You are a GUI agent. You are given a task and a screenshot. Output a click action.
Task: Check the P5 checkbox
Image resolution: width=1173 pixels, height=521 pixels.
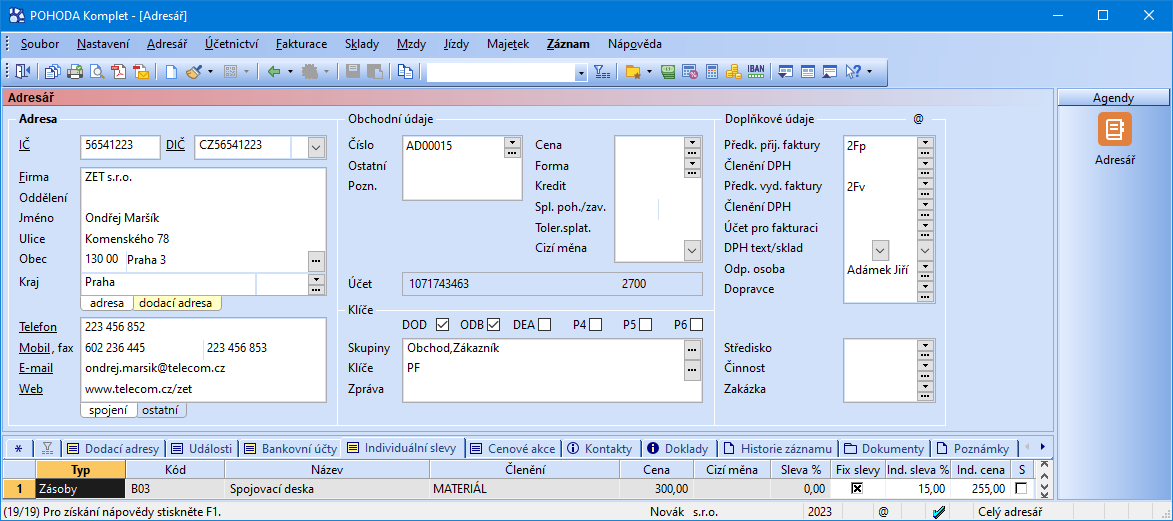point(646,325)
